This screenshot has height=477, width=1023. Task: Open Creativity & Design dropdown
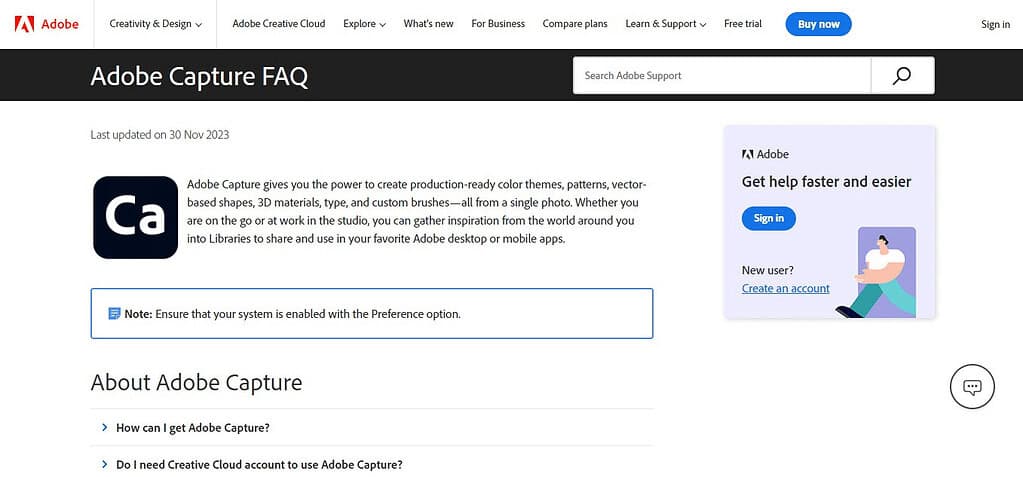pyautogui.click(x=155, y=24)
